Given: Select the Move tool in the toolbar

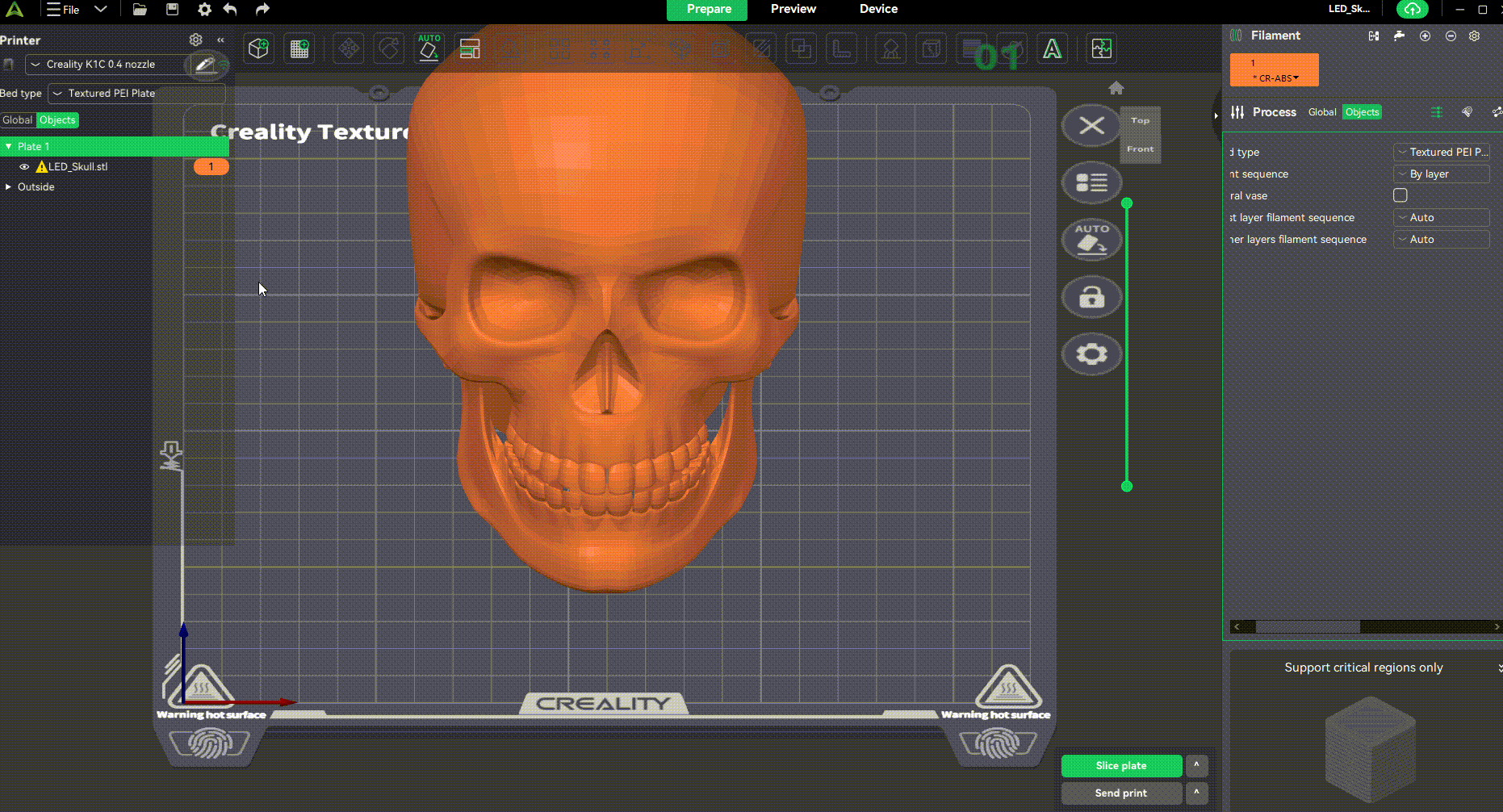Looking at the screenshot, I should (x=349, y=48).
